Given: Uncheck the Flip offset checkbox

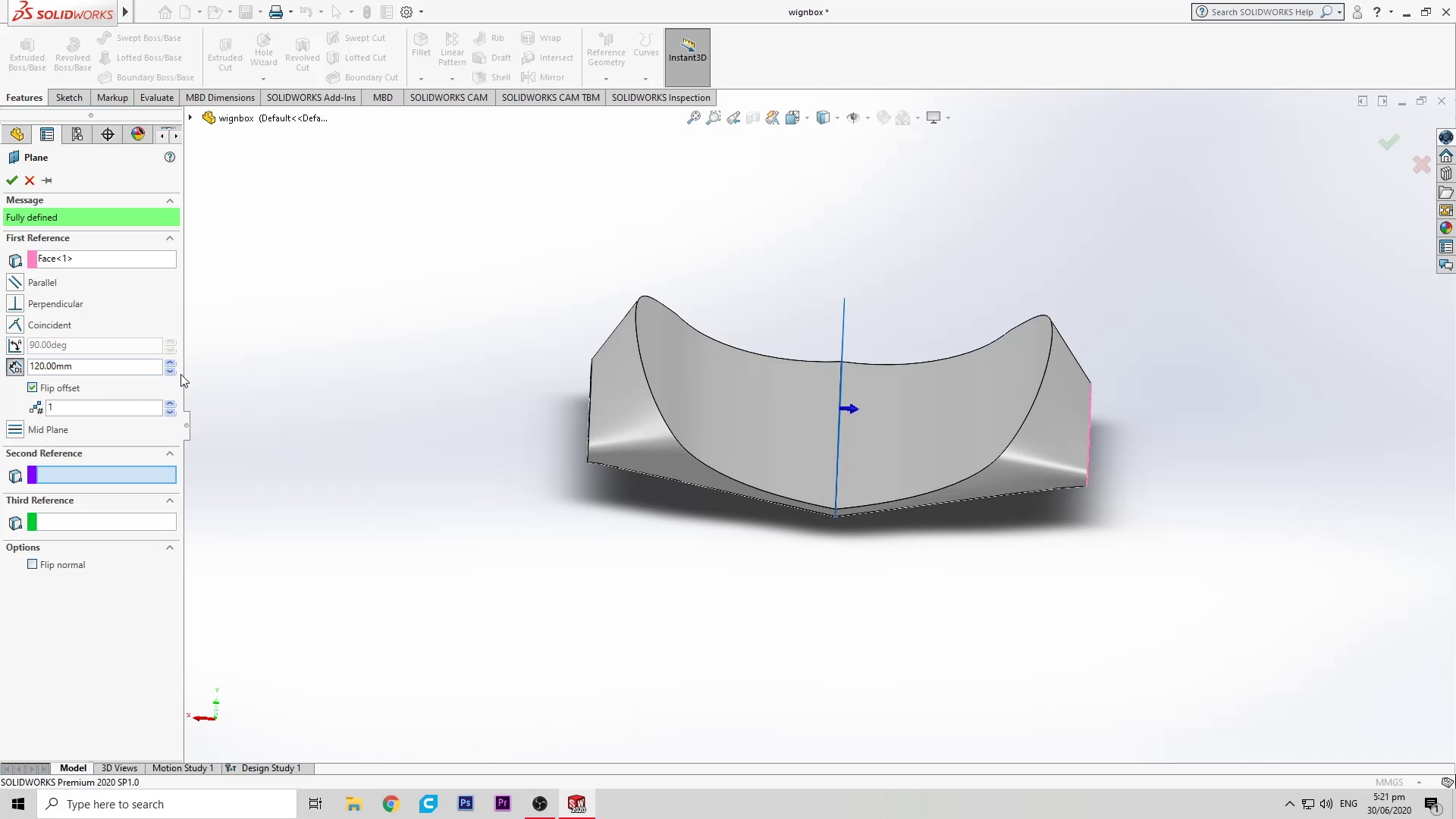Looking at the screenshot, I should click(x=33, y=388).
